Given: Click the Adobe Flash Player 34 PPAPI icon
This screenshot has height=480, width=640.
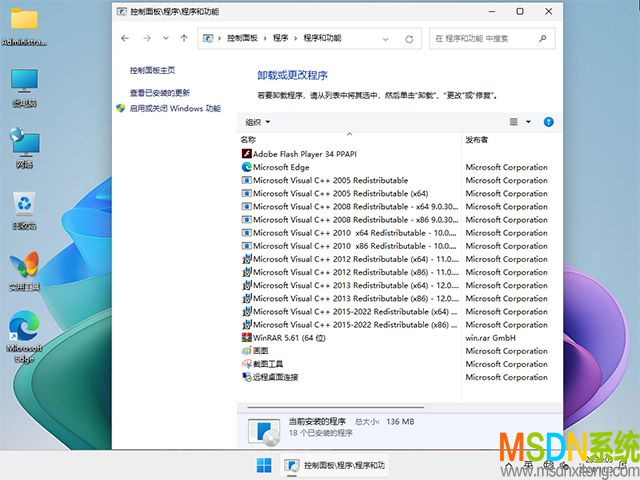Looking at the screenshot, I should 247,154.
